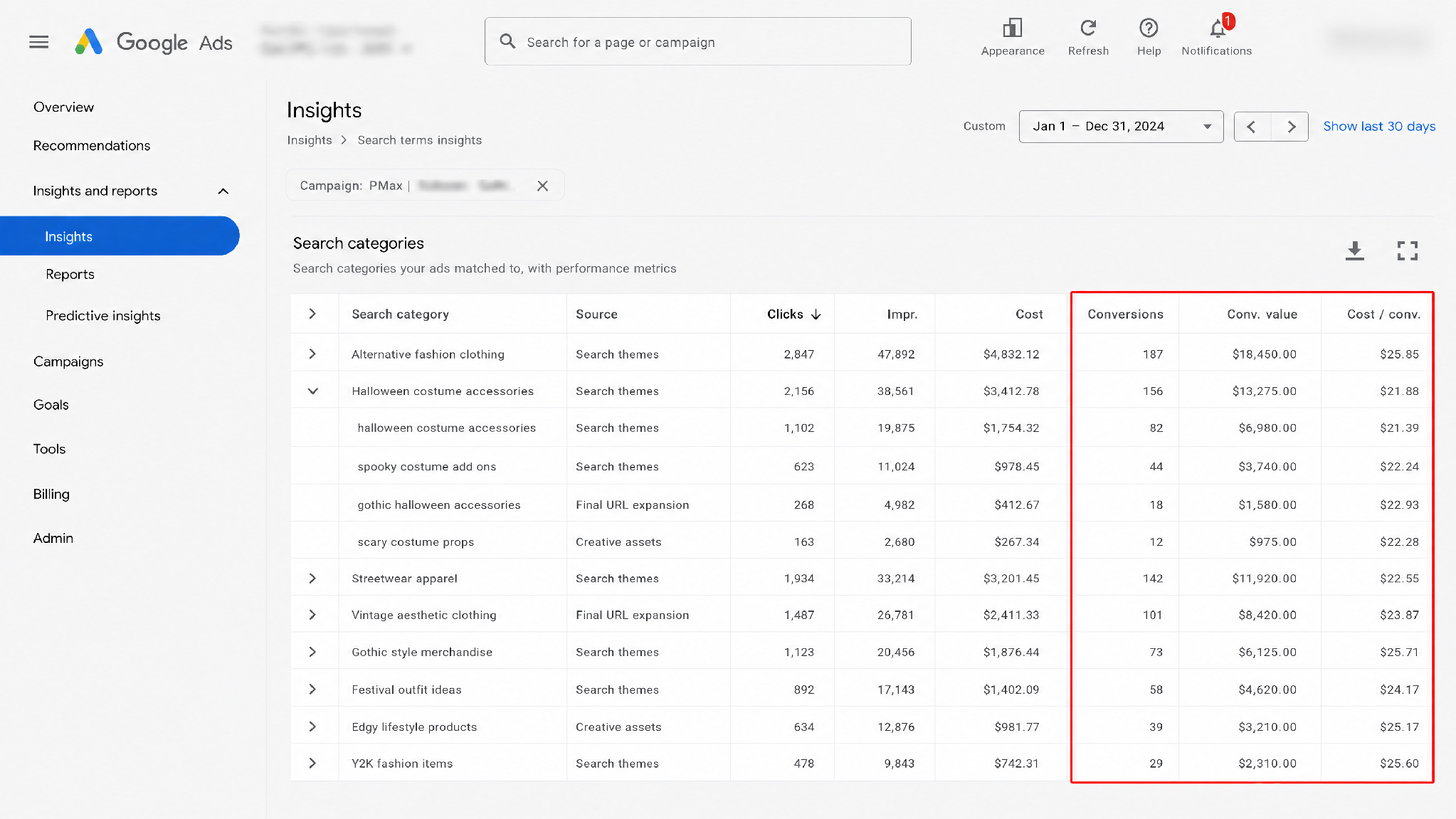Click the $4,832.12 cost cell
Image resolution: width=1456 pixels, height=819 pixels.
(x=1011, y=354)
